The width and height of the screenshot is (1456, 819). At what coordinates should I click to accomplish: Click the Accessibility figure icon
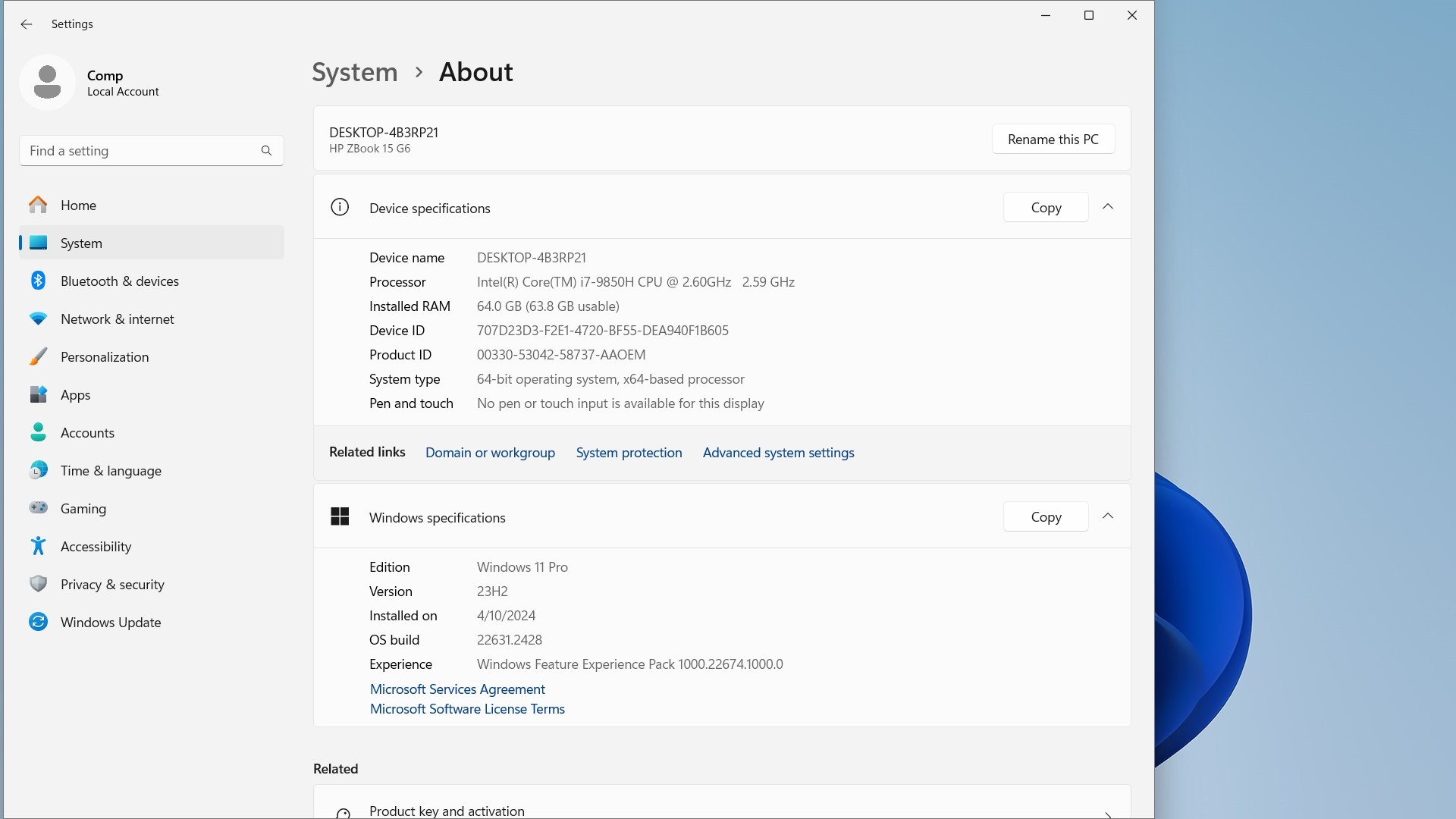click(x=38, y=546)
